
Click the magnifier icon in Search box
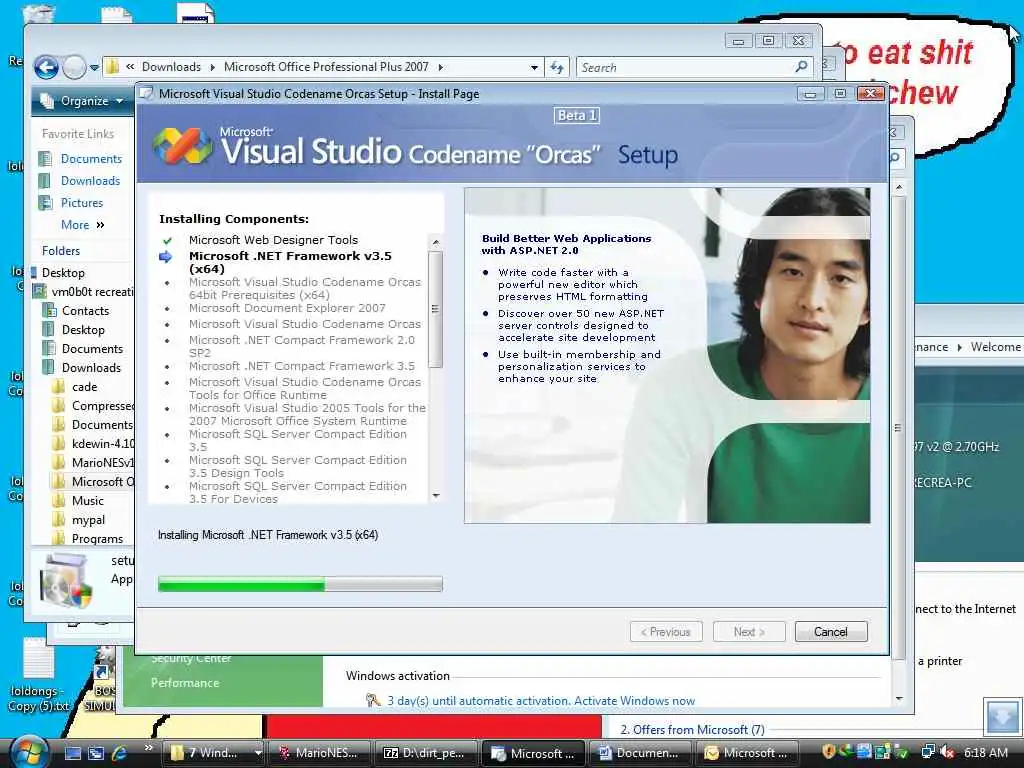click(x=802, y=67)
